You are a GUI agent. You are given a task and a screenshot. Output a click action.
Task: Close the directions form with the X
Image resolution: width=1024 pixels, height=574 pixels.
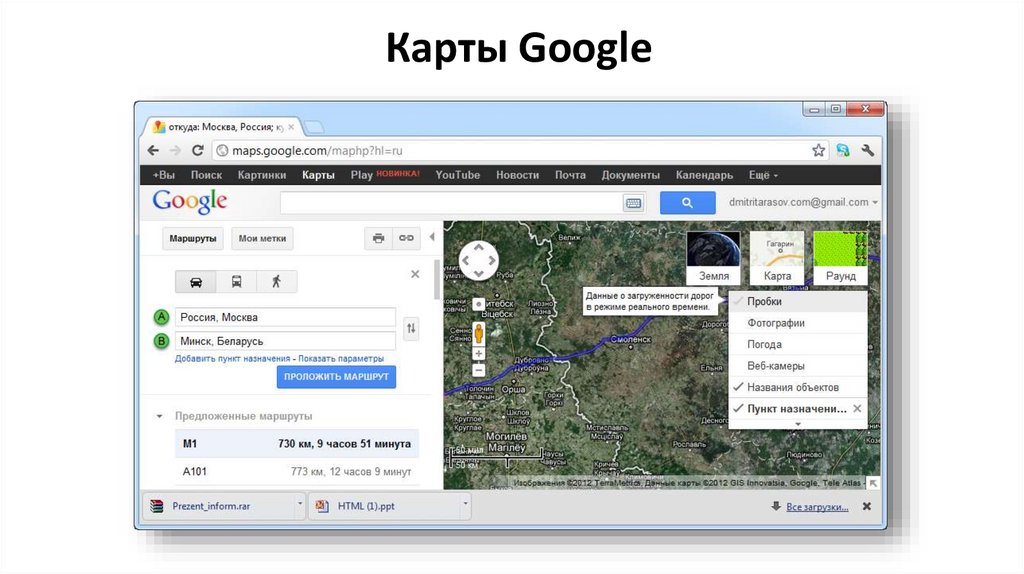[415, 274]
